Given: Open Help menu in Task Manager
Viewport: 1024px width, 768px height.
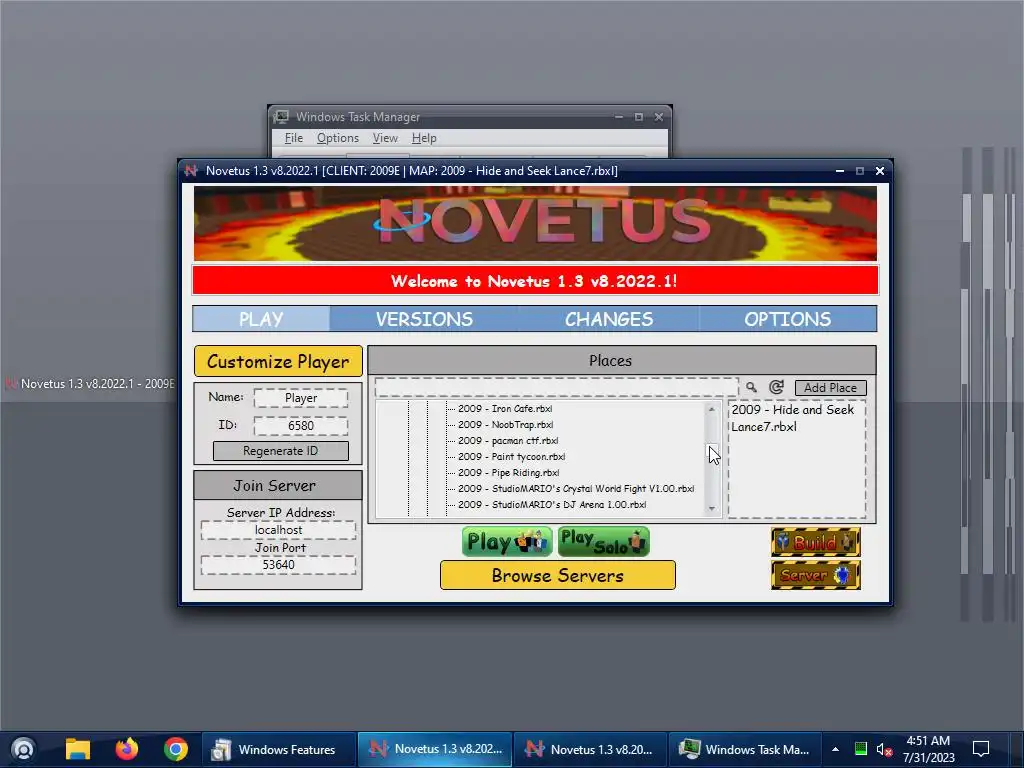Looking at the screenshot, I should 424,138.
